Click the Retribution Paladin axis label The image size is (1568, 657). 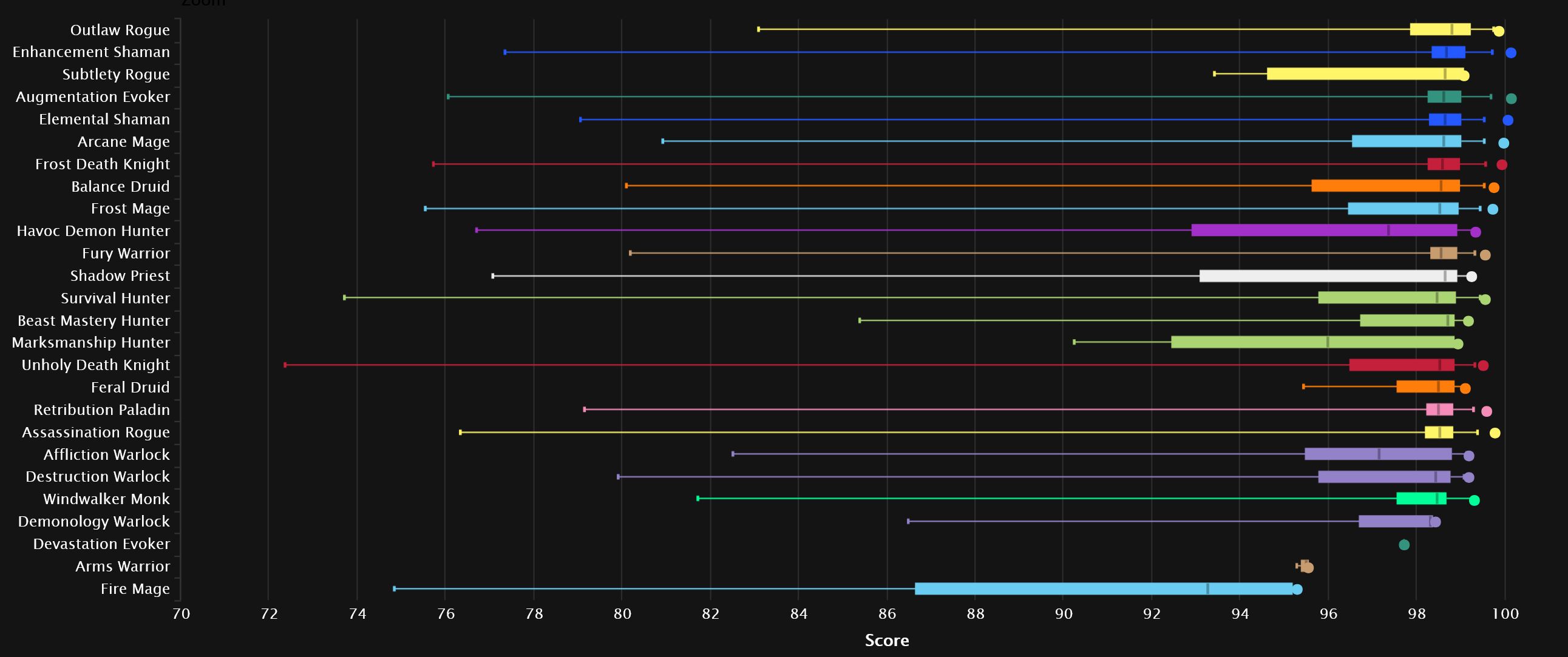click(101, 409)
